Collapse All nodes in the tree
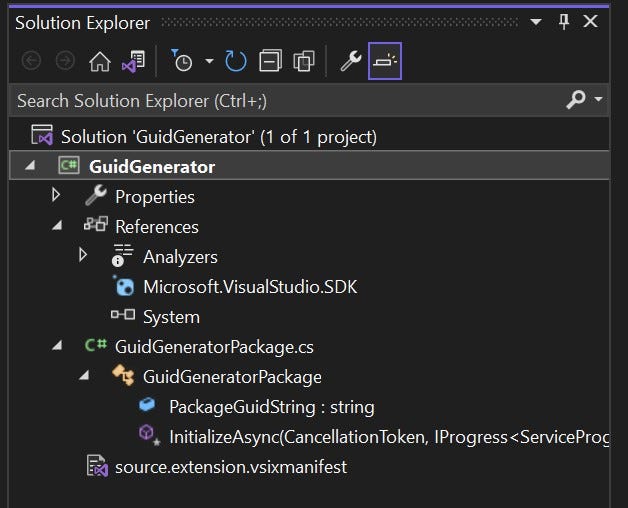628x508 pixels. point(270,61)
